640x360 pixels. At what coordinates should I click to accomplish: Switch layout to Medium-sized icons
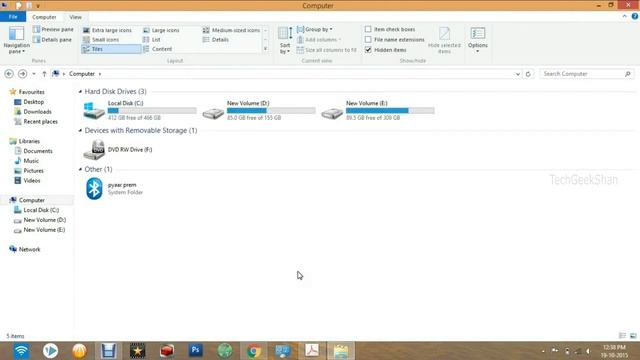pyautogui.click(x=231, y=30)
